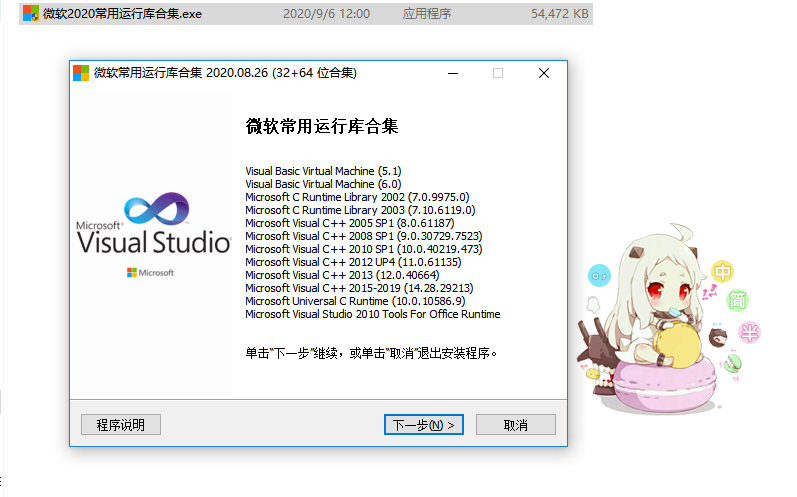Close the installer dialog window
This screenshot has width=797, height=497.
click(x=543, y=73)
